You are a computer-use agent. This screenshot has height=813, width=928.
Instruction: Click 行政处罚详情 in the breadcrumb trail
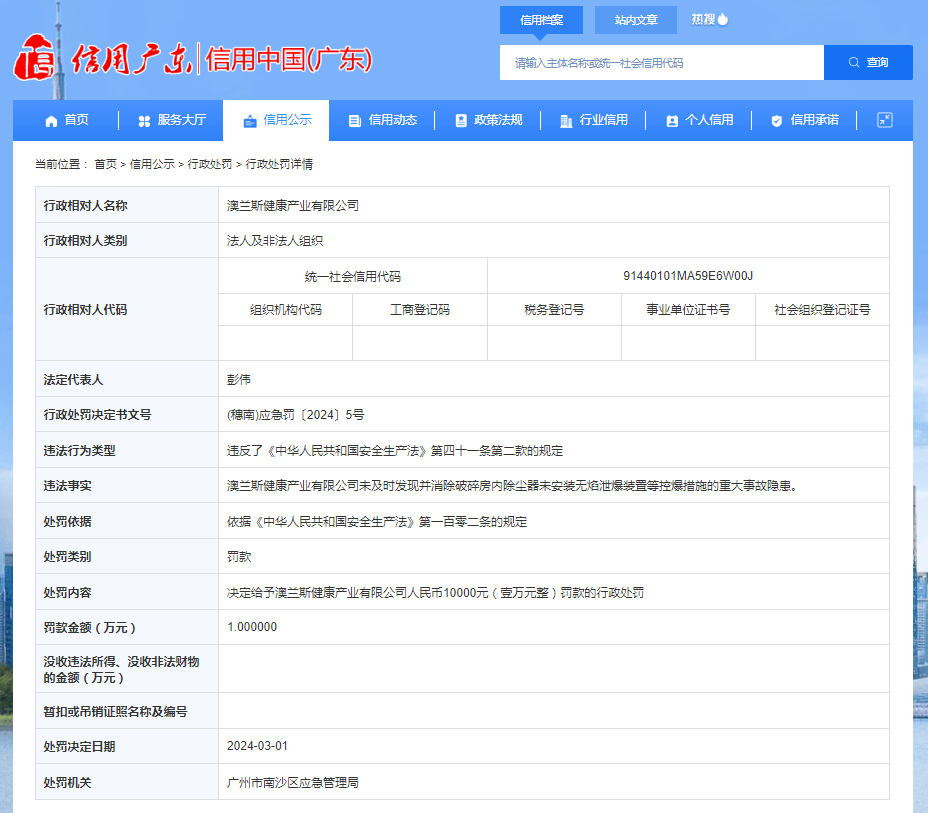coord(279,164)
